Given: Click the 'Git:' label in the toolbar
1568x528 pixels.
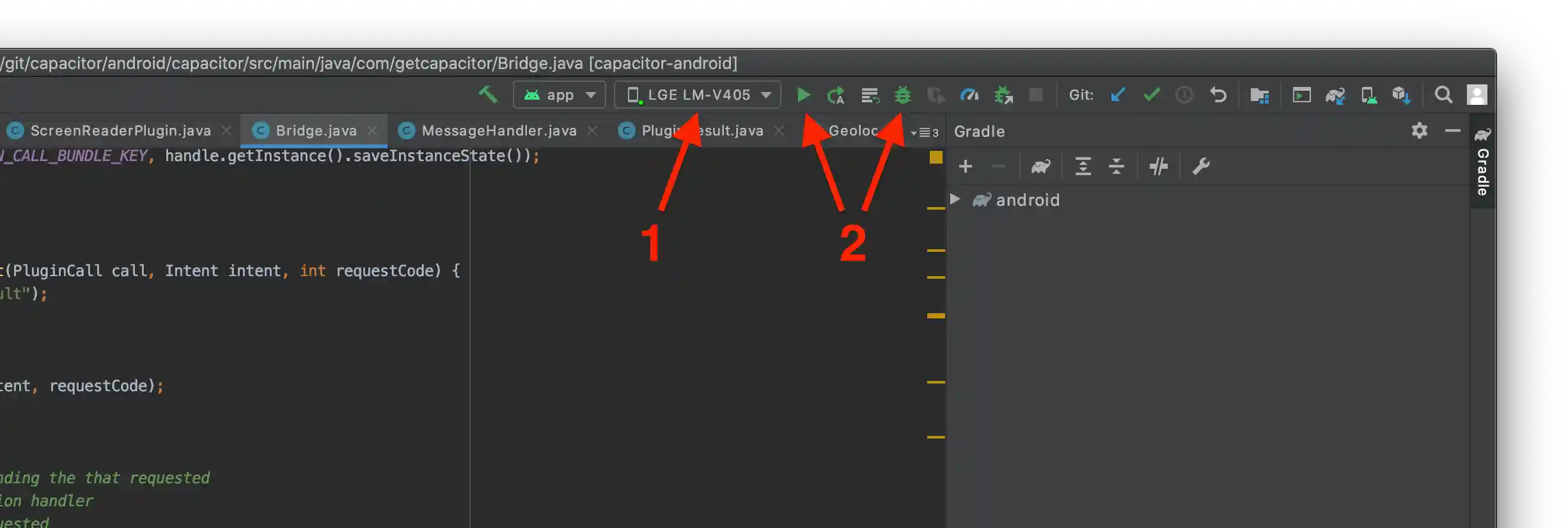Looking at the screenshot, I should pos(1081,95).
